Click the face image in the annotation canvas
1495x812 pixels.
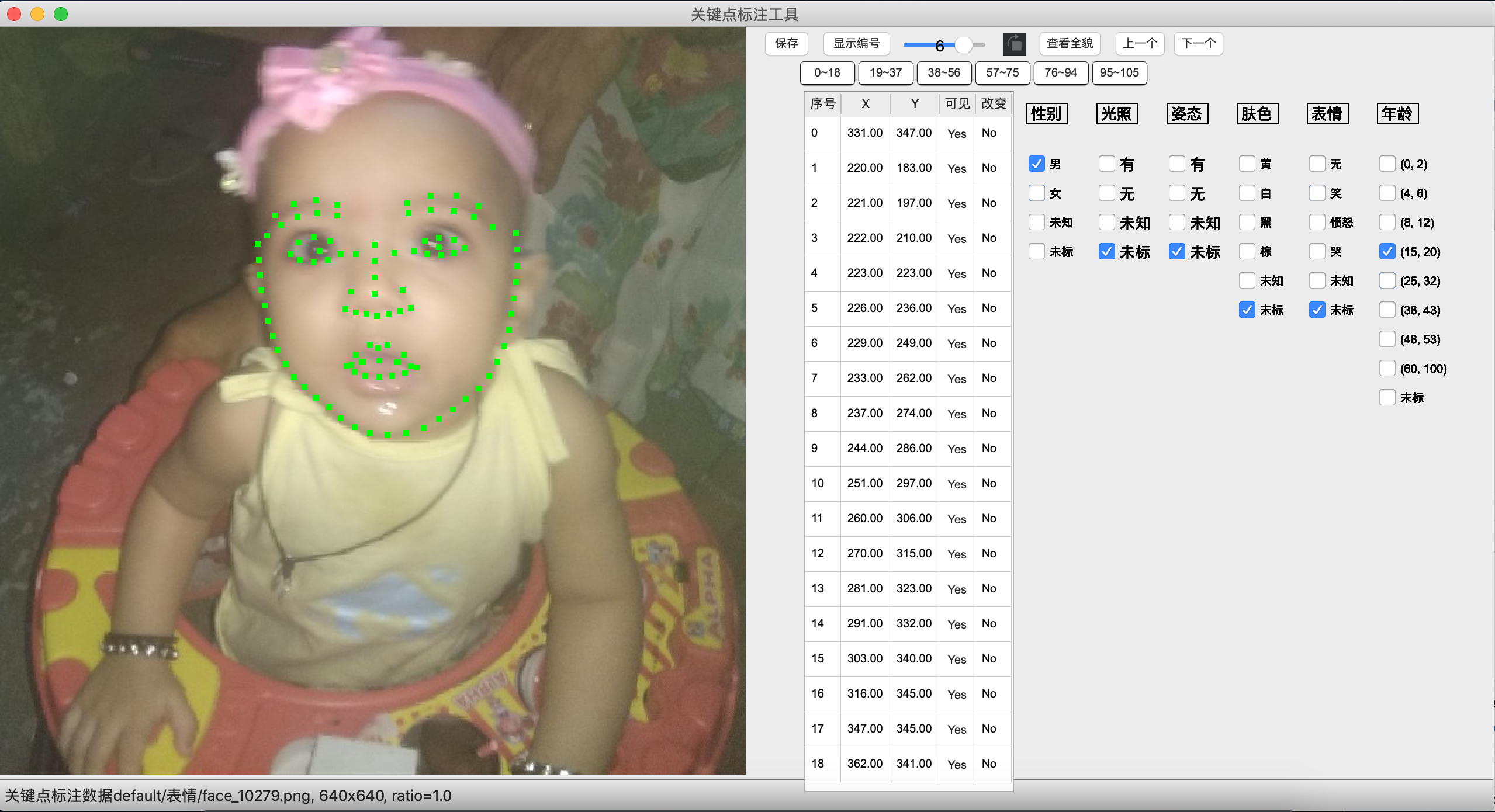[x=373, y=401]
